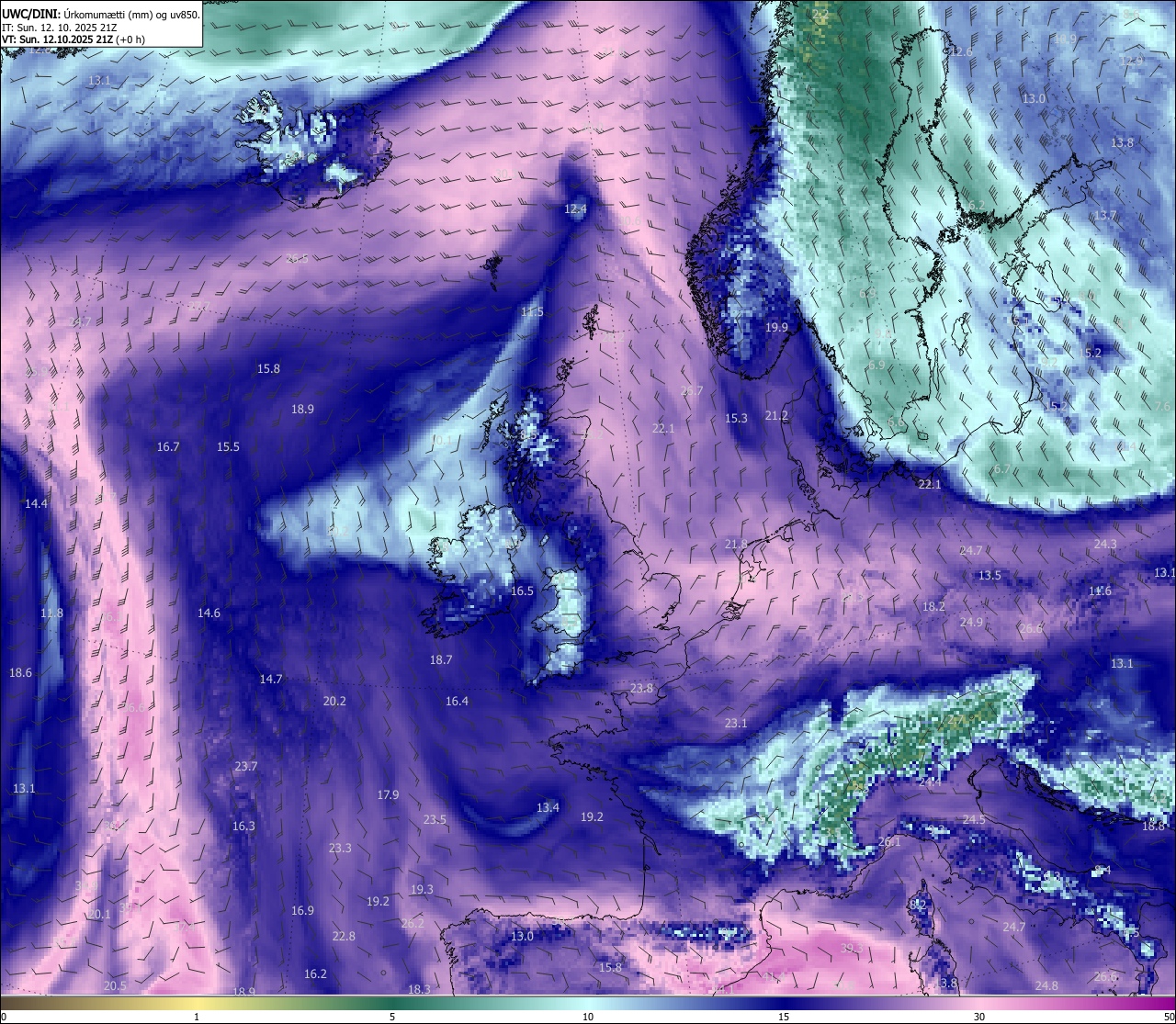Click the 23.1 value label

[x=736, y=724]
